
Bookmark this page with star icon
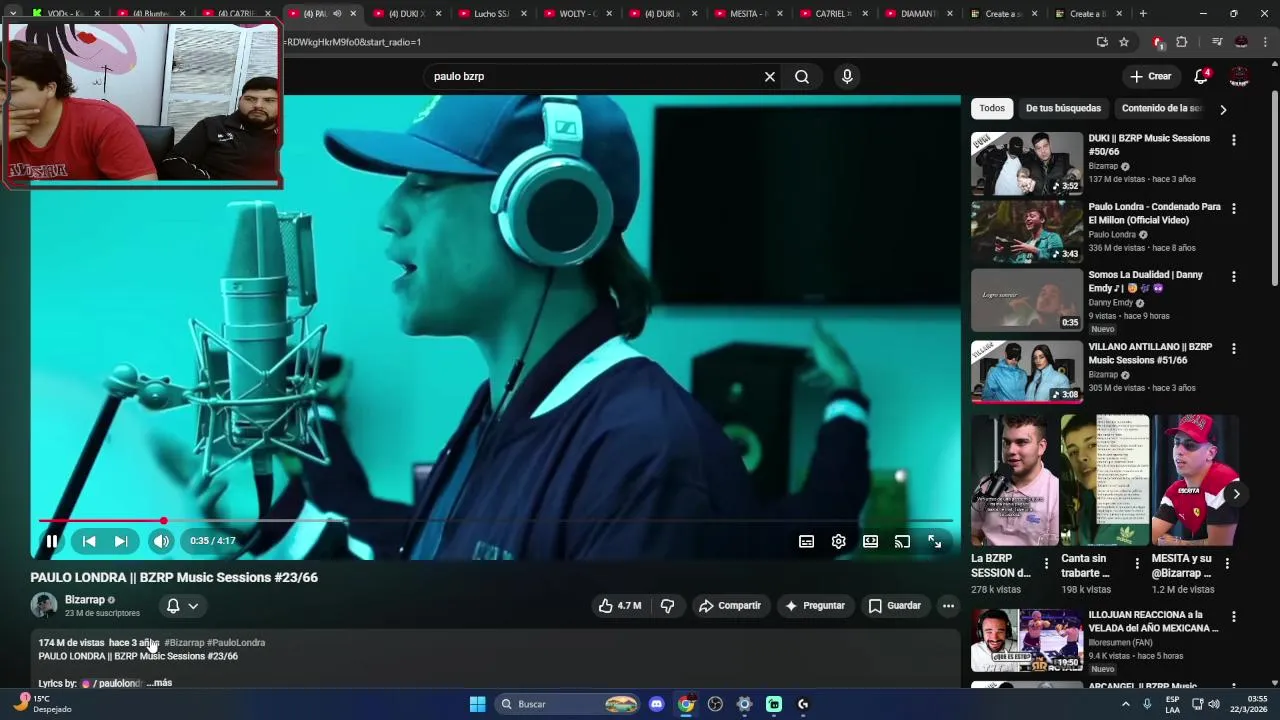tap(1124, 42)
